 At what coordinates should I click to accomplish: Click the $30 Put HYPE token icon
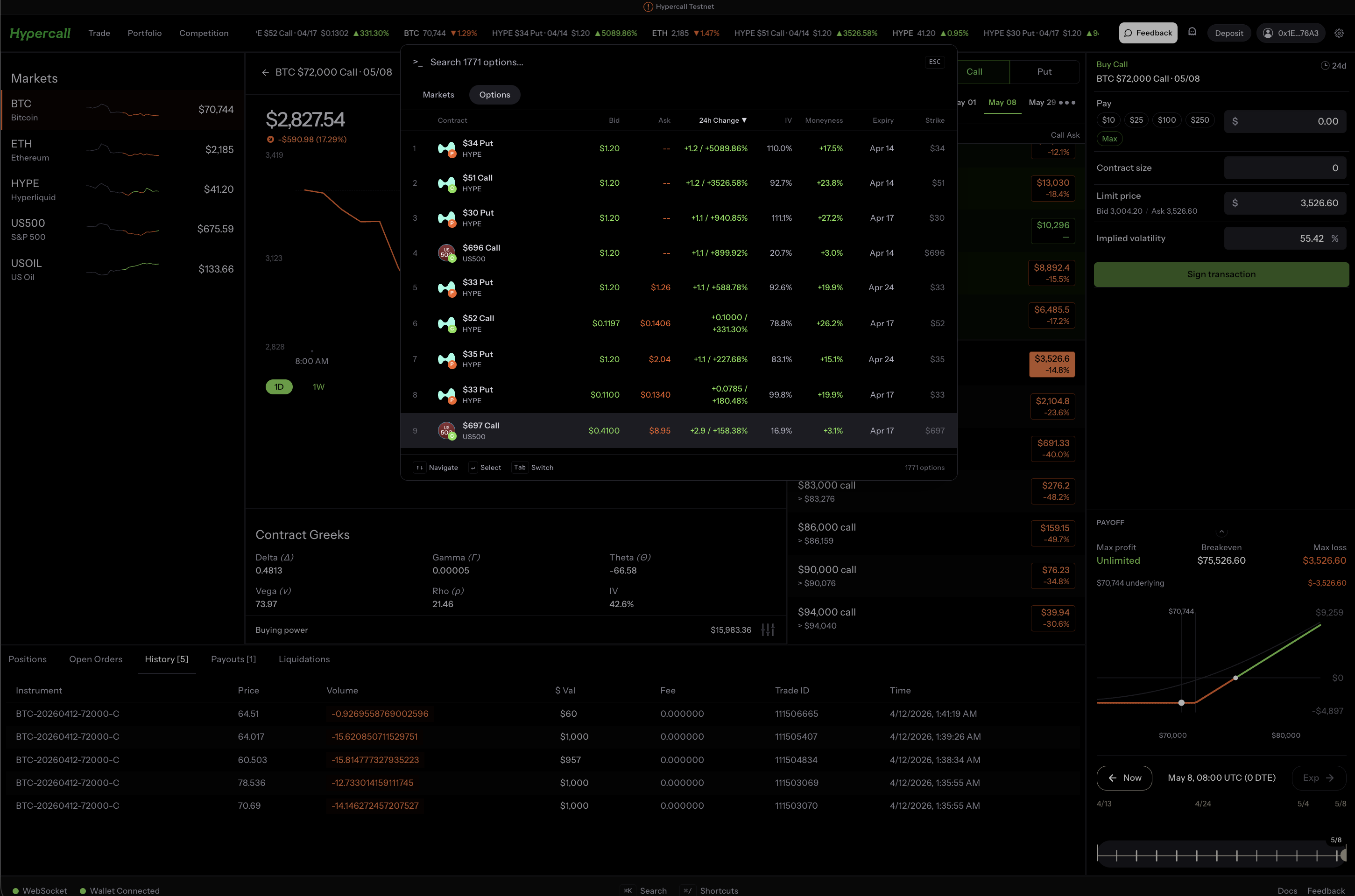click(x=446, y=218)
